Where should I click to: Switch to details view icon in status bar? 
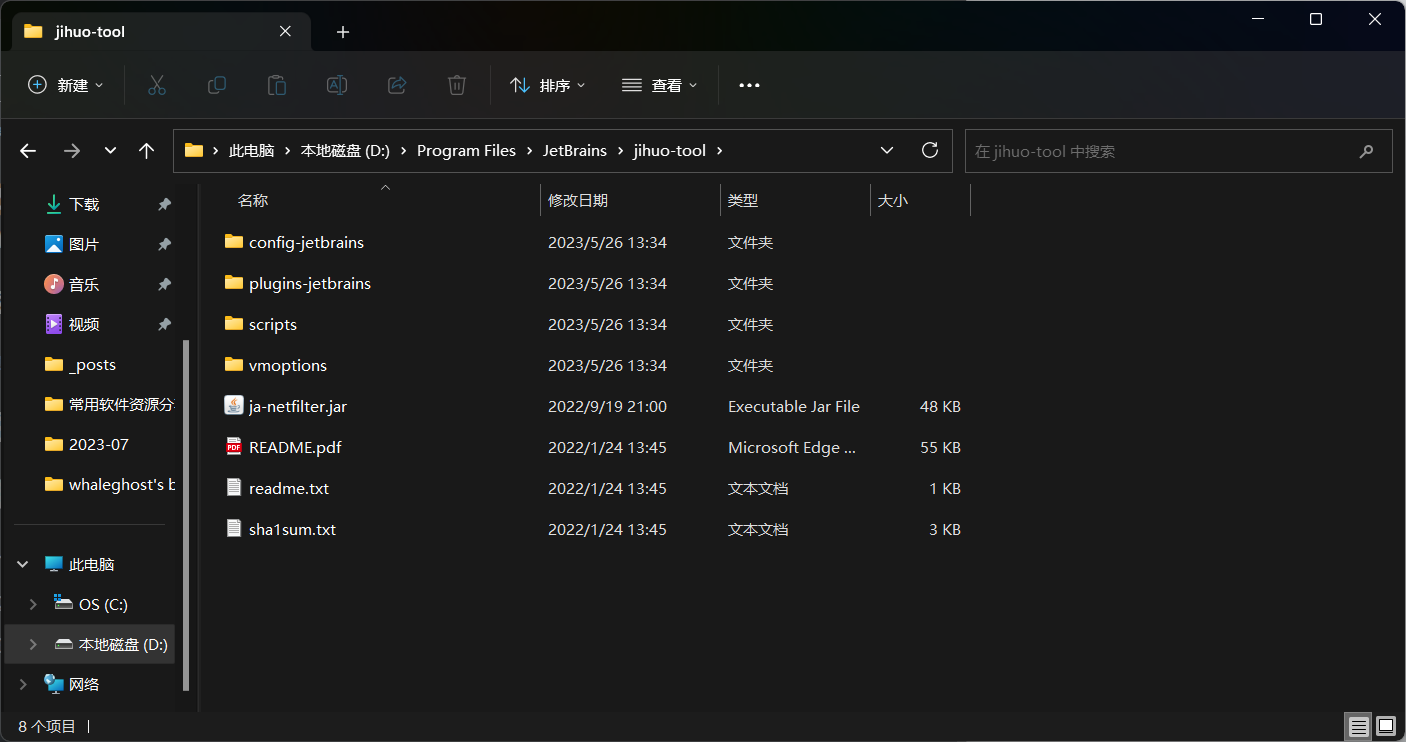(1358, 726)
